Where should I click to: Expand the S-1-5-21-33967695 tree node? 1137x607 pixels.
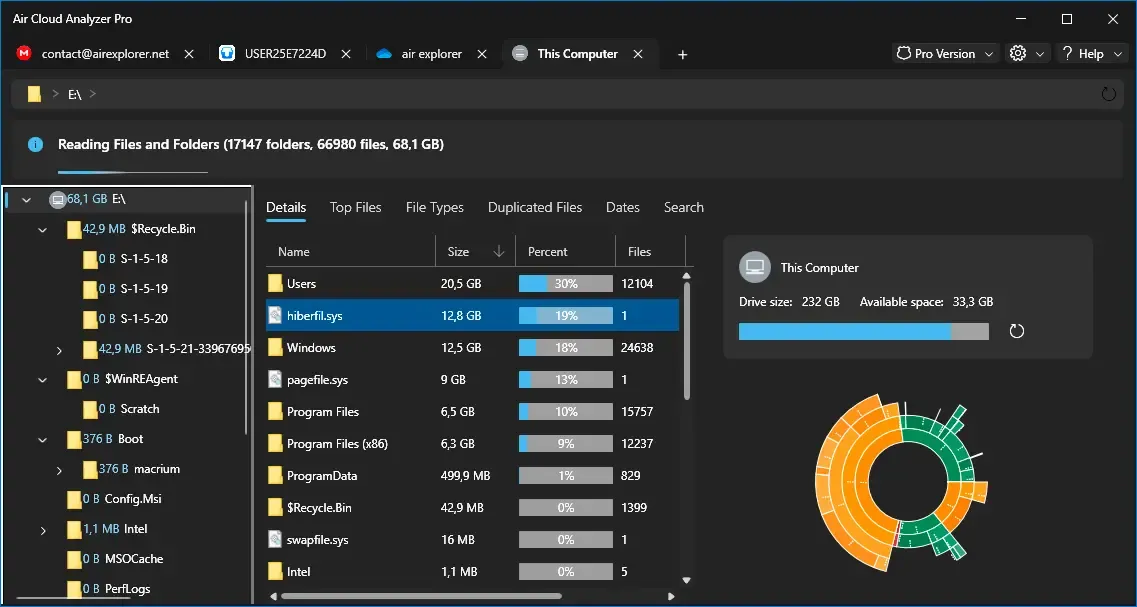(x=59, y=350)
